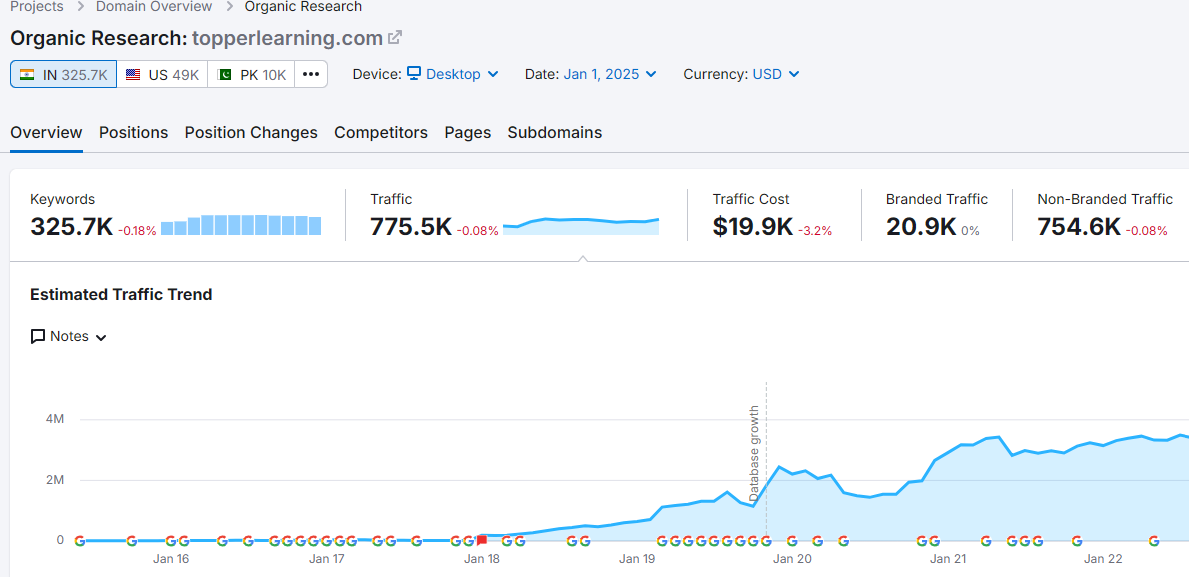This screenshot has width=1189, height=577.
Task: Click the Projects breadcrumb link
Action: pos(35,7)
